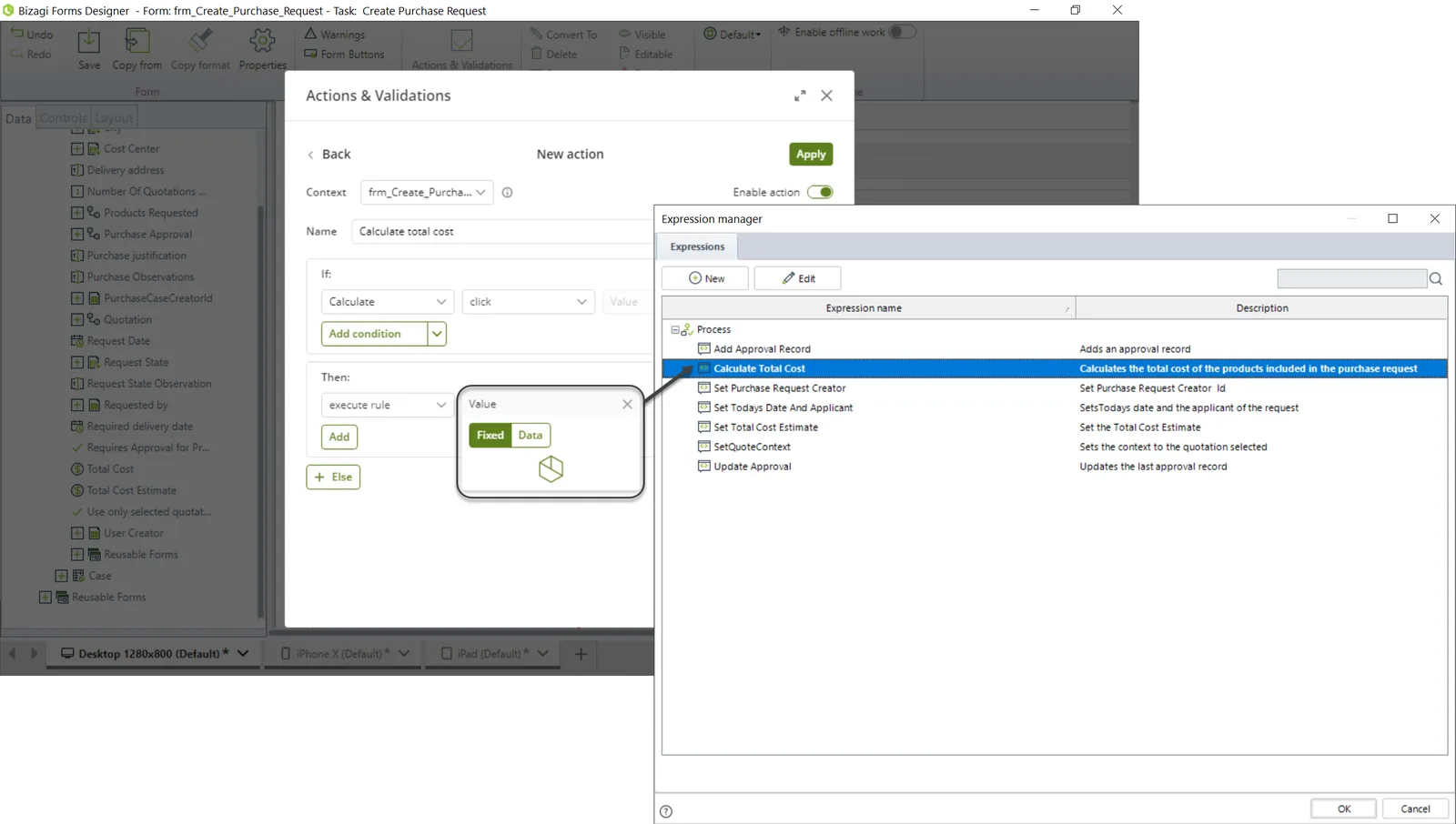Screen dimensions: 1456x824
Task: Open Add condition dropdown arrow
Action: (437, 334)
